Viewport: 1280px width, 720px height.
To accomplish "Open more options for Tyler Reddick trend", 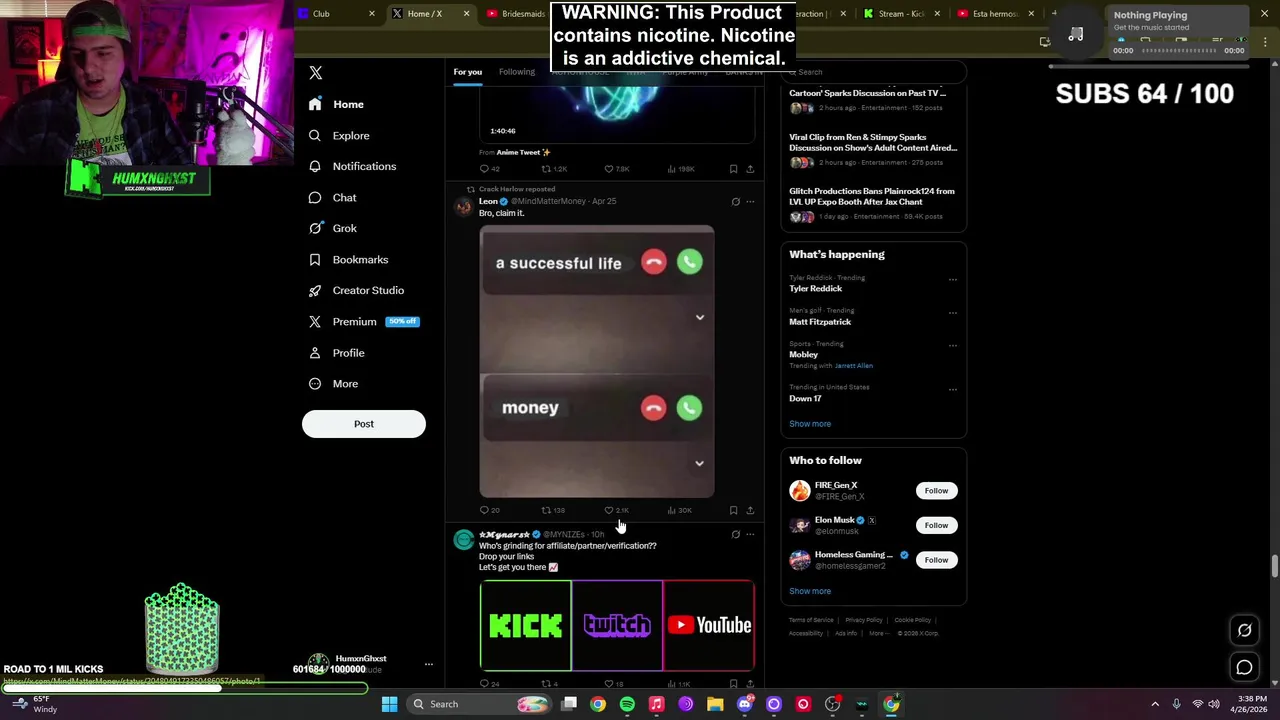I will point(952,279).
